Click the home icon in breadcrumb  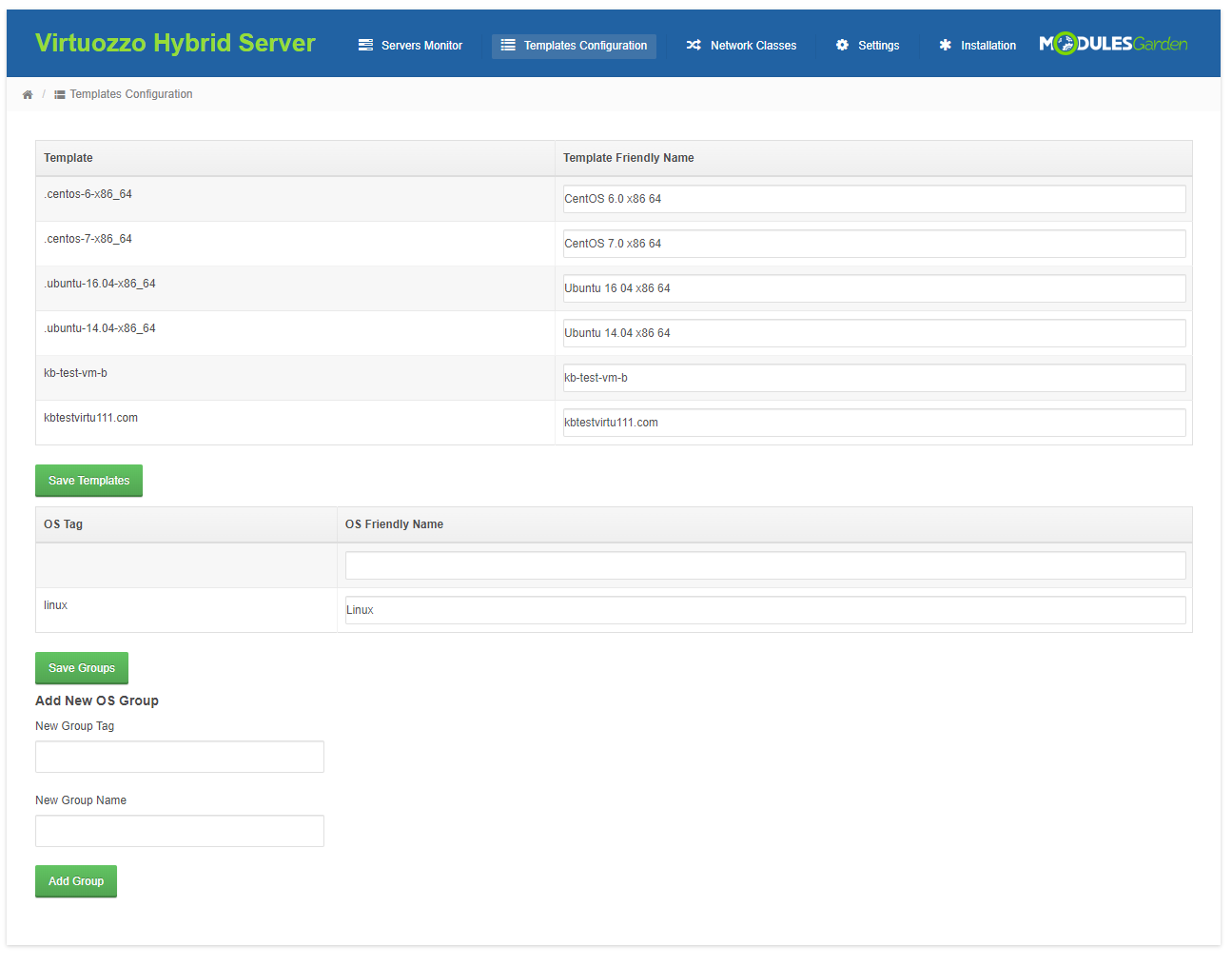tap(28, 94)
